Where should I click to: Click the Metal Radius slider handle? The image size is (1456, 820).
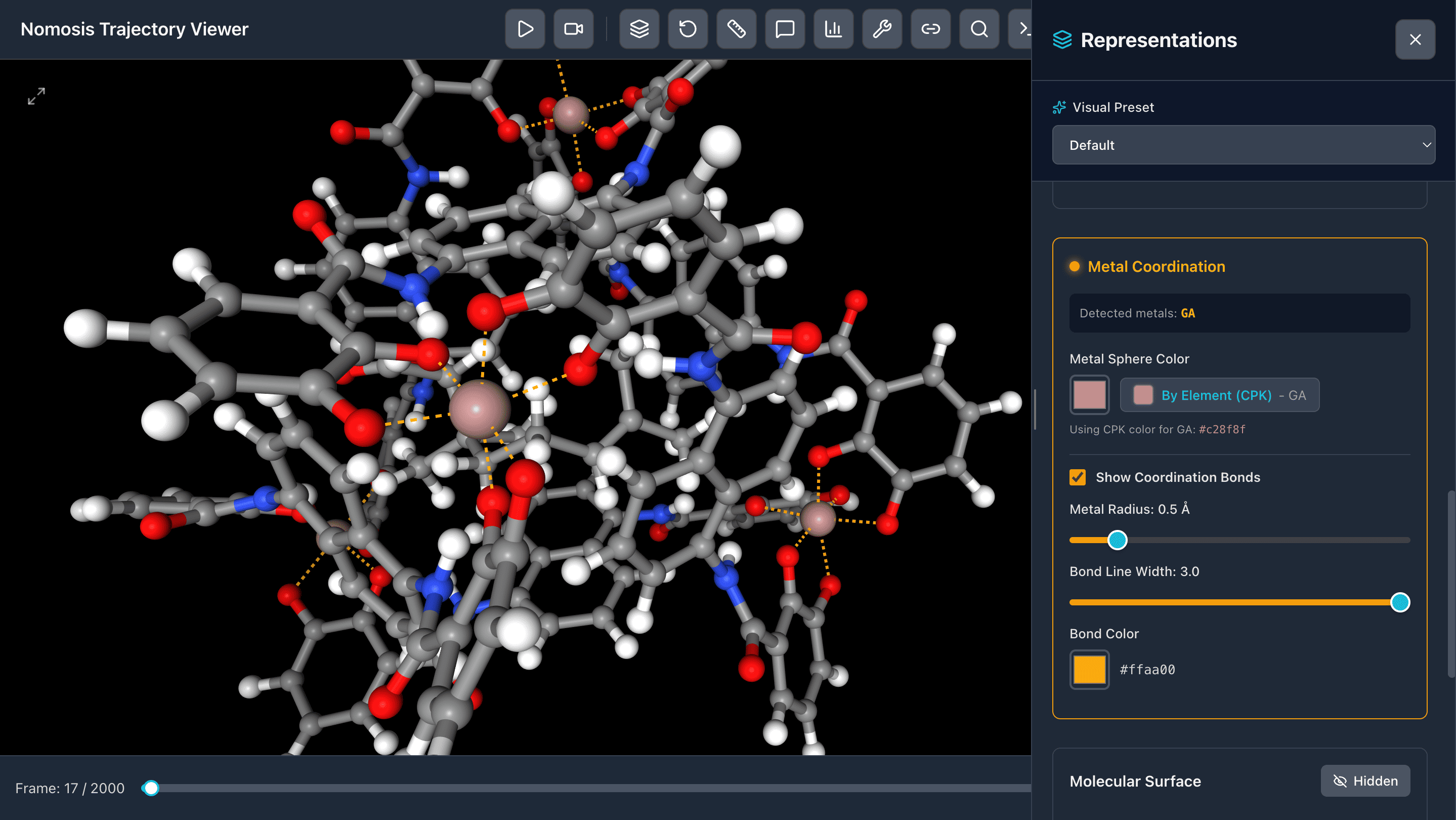[1117, 540]
